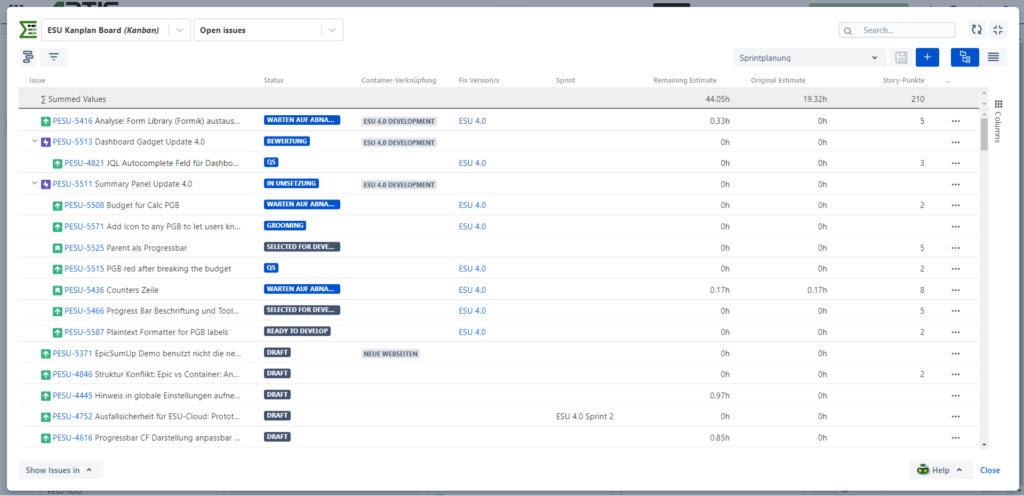
Task: Expand the Sprintplanung view dropdown
Action: click(x=875, y=58)
